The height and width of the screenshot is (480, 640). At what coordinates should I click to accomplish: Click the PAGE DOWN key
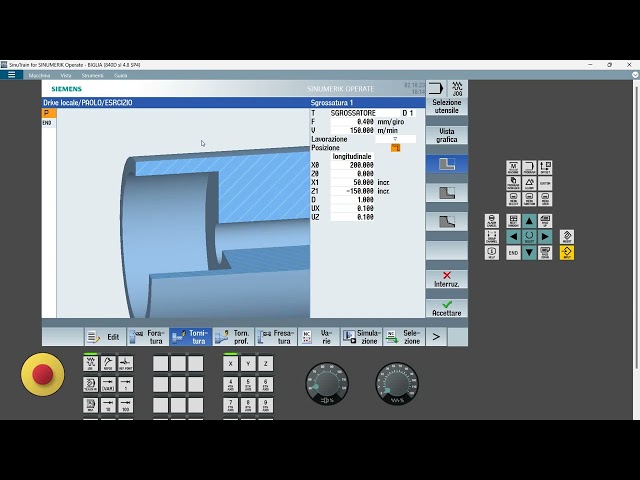coord(545,253)
